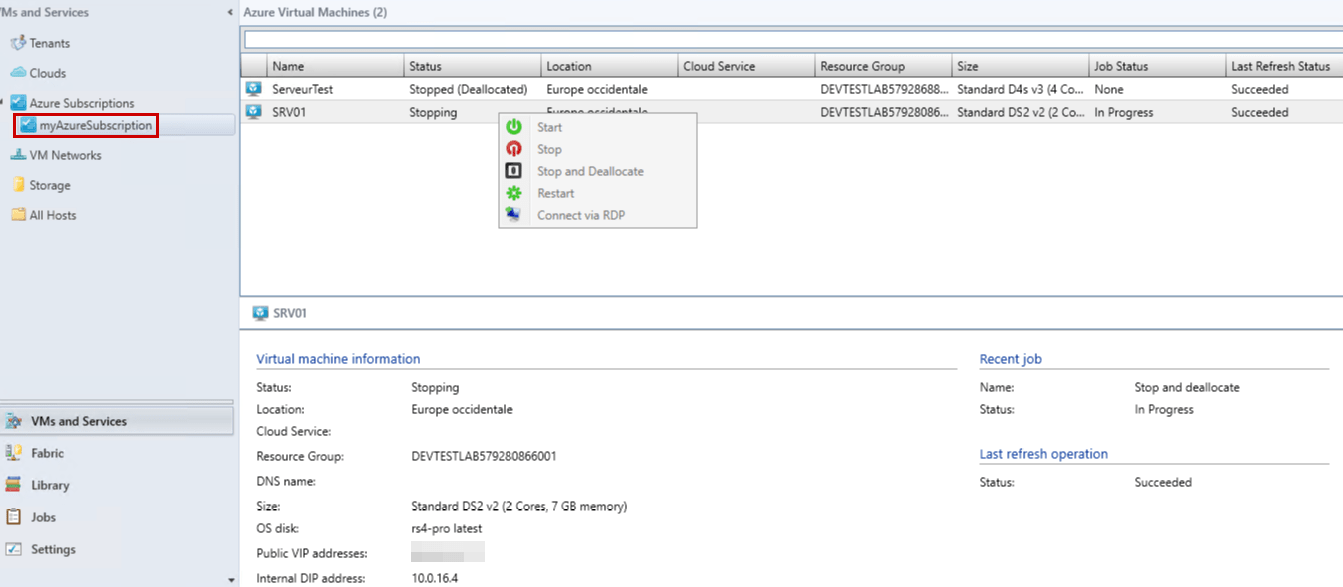Screen dimensions: 1343x587
Task: Click the ServeurTest VM row icon
Action: point(254,89)
